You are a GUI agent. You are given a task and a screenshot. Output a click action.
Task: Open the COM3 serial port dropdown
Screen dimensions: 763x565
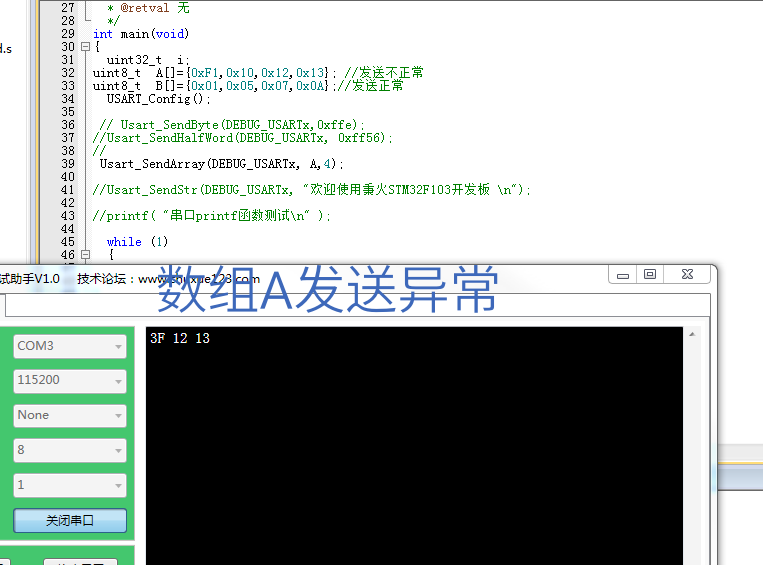(x=69, y=346)
